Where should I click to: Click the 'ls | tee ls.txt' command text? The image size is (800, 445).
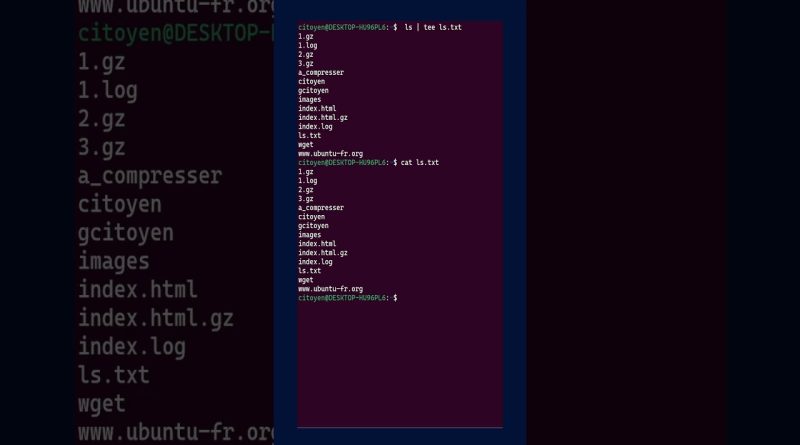point(433,28)
